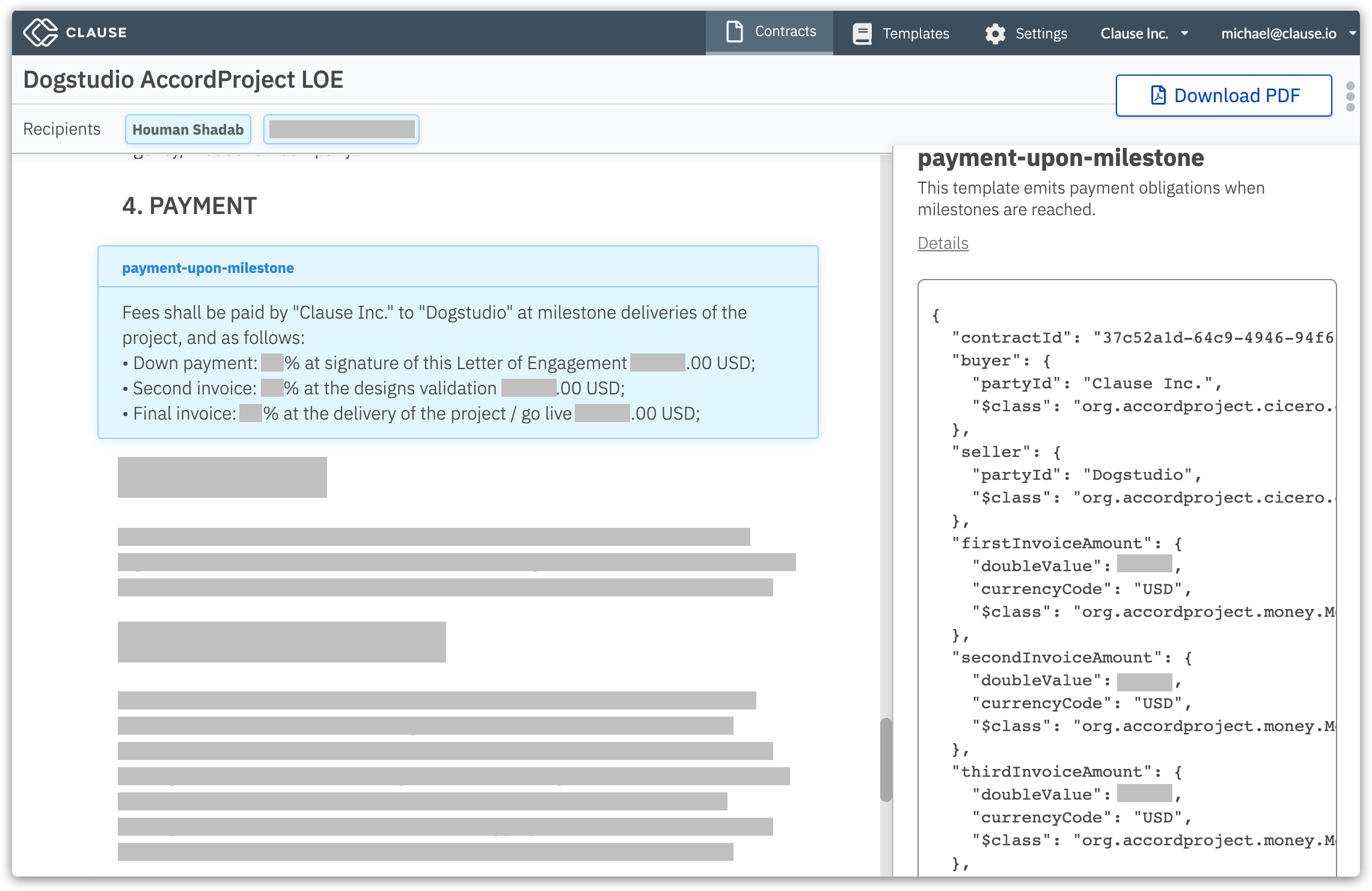
Task: Click the payment-upon-milestone clause header
Action: (x=208, y=268)
